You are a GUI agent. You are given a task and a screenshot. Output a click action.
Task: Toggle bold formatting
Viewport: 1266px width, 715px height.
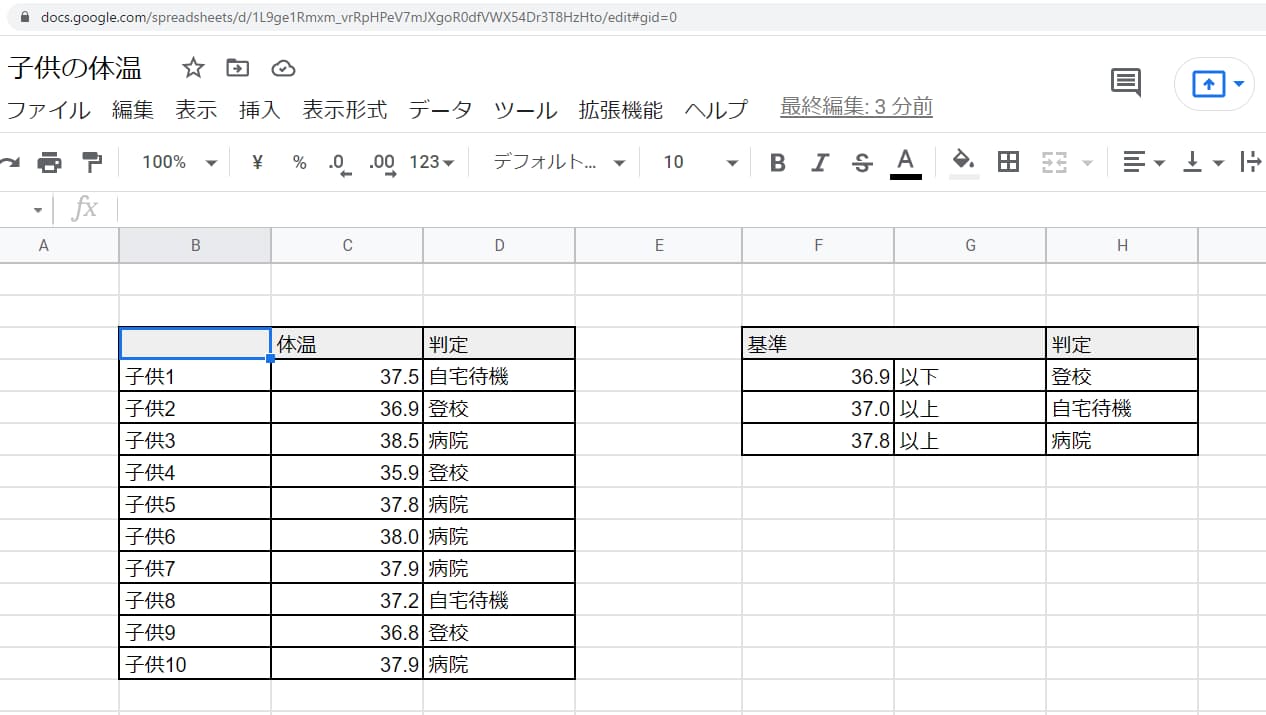pyautogui.click(x=778, y=163)
